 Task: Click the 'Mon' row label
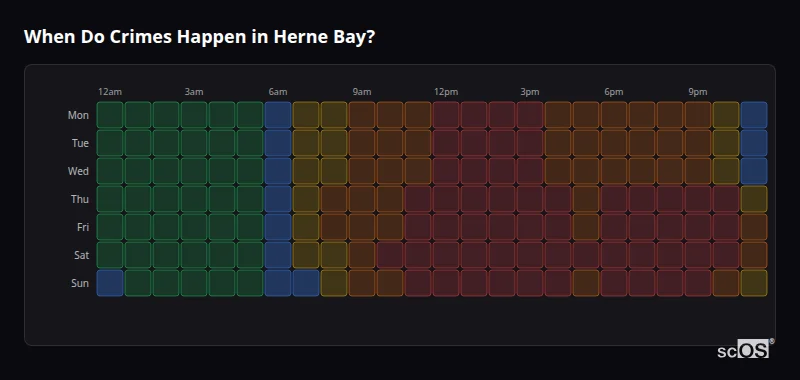tap(78, 115)
